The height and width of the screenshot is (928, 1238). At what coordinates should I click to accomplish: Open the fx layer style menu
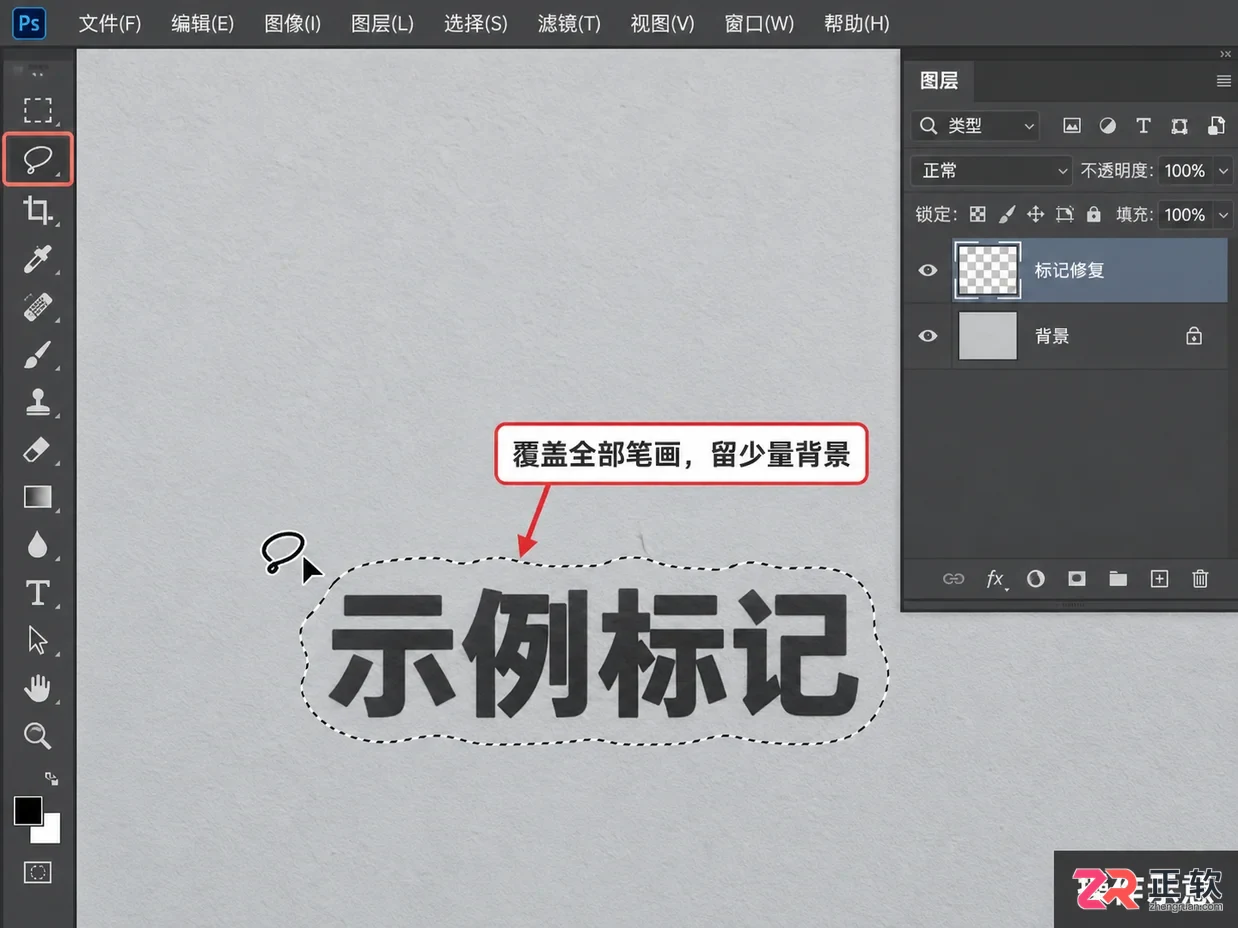pyautogui.click(x=996, y=578)
